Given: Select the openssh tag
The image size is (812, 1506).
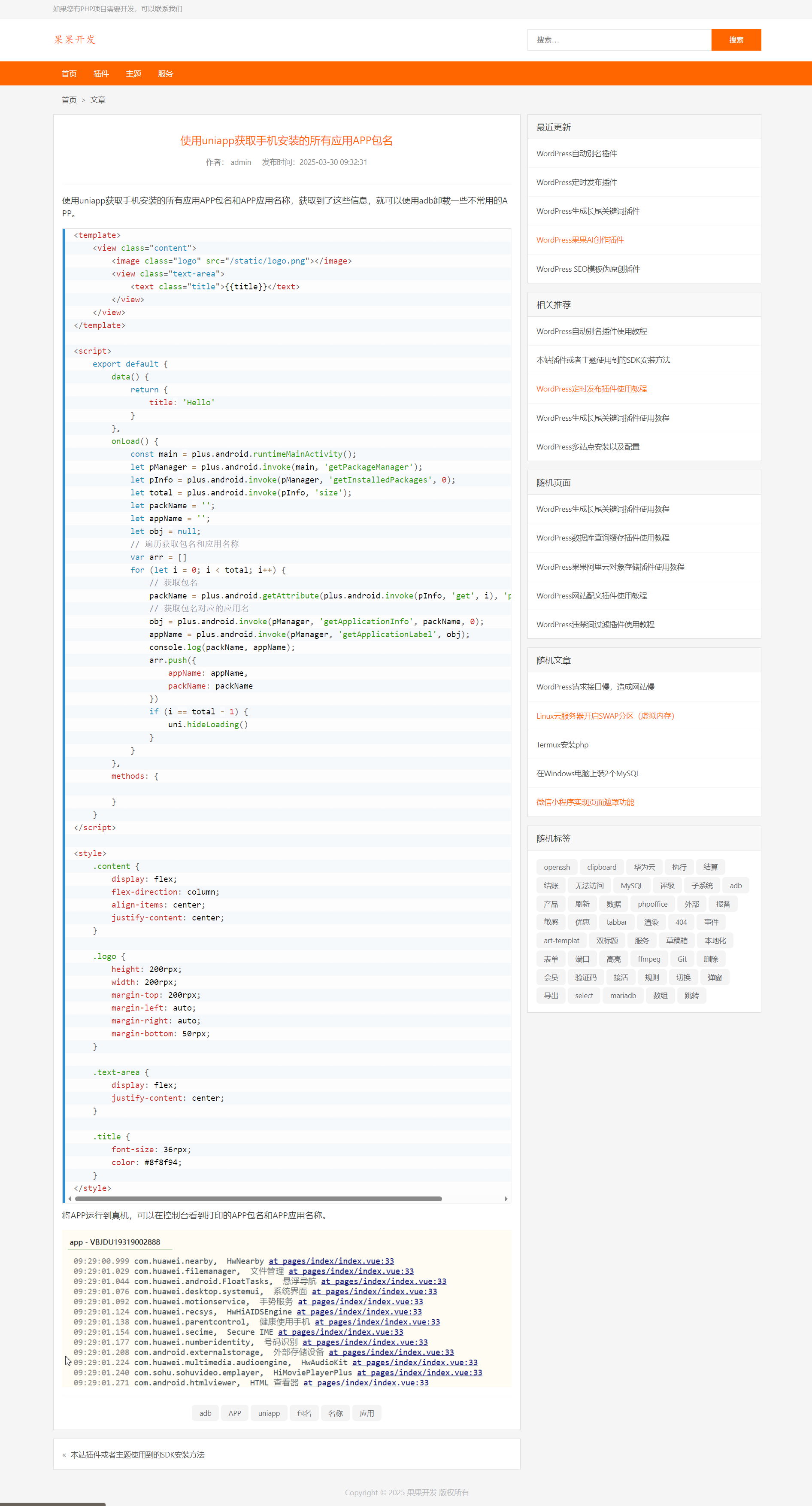Looking at the screenshot, I should [557, 867].
